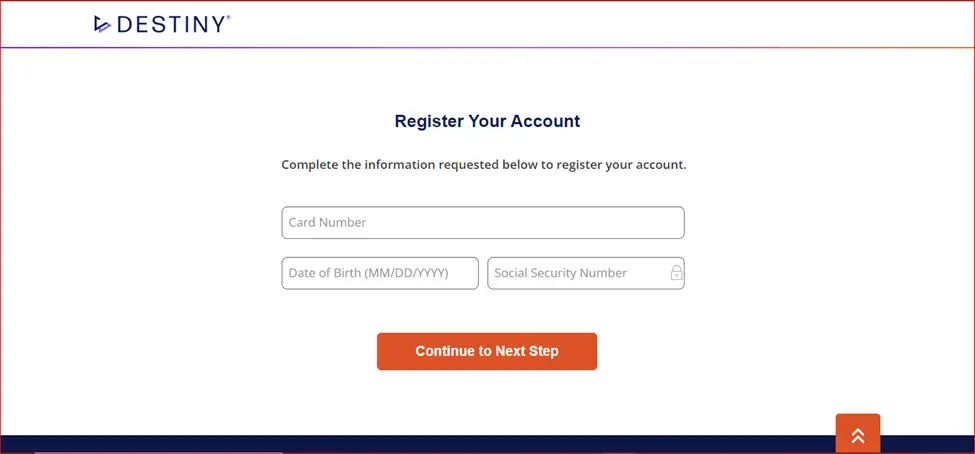Click the Destiny arrow logo icon
The image size is (975, 454).
pos(102,24)
